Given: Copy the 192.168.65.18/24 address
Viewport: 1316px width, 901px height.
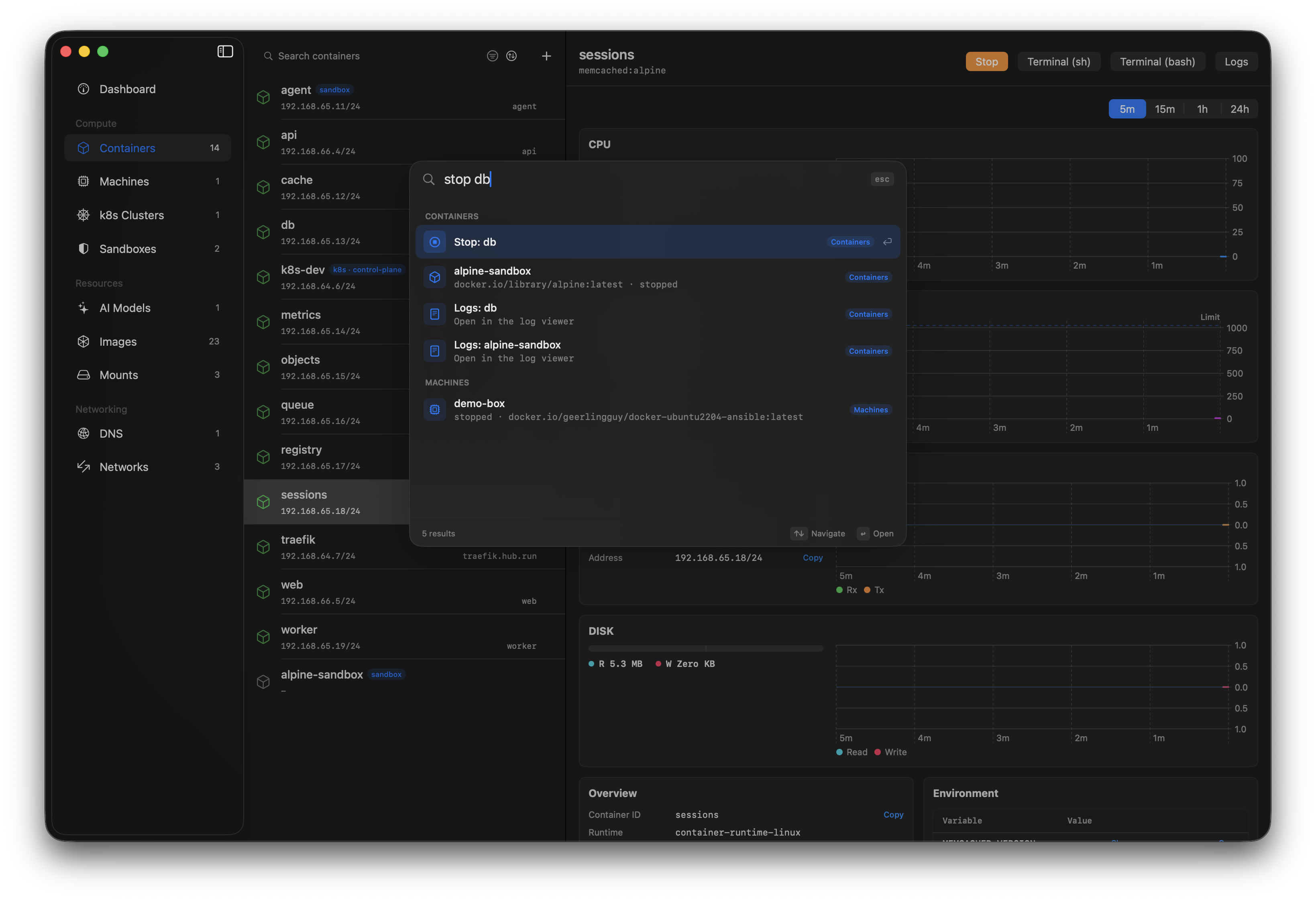Looking at the screenshot, I should (813, 558).
